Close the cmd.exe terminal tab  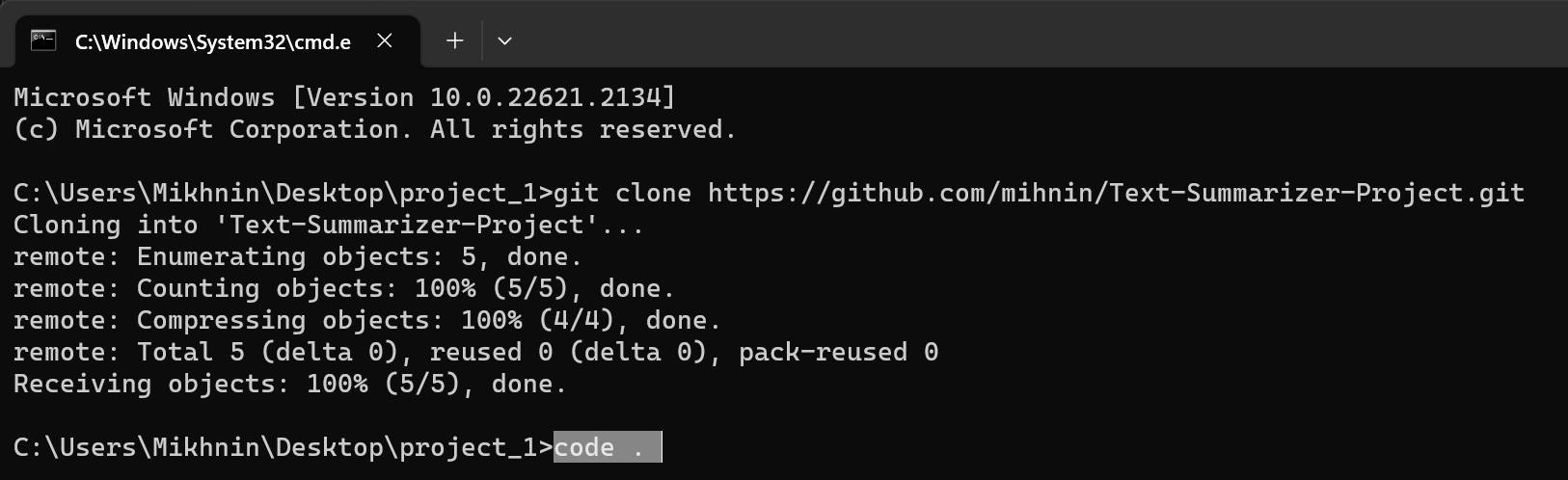pyautogui.click(x=385, y=40)
